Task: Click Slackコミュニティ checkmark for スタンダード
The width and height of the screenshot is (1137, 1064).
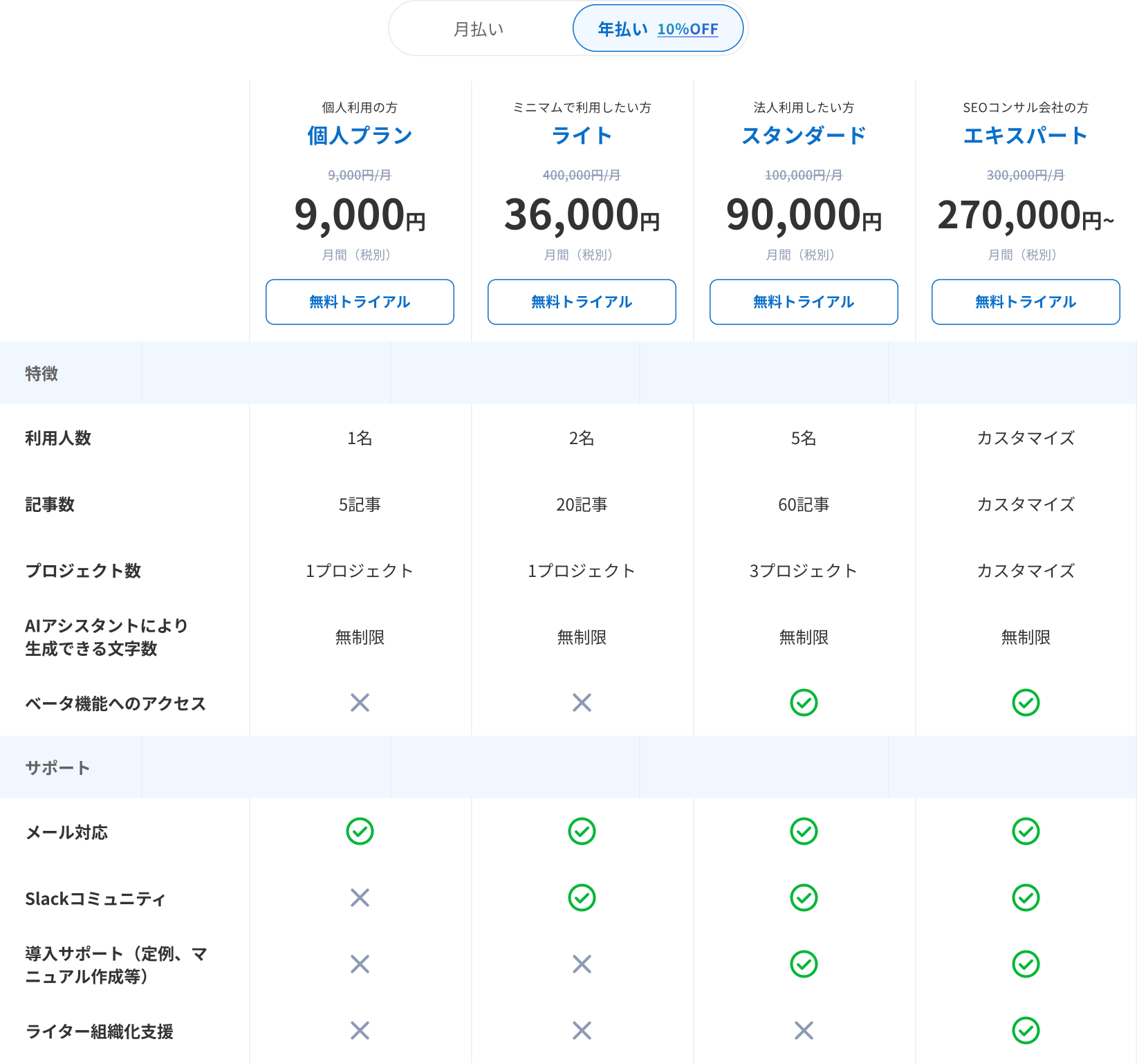Action: point(804,898)
